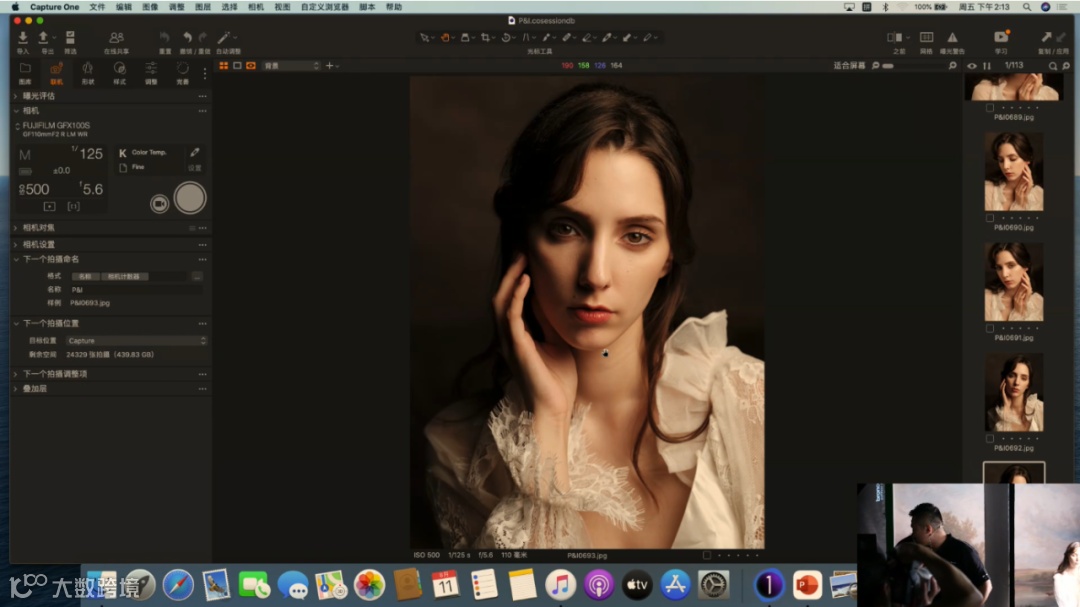Screen dimensions: 1080x607
Task: Switch to the 样式 styles tab
Action: tap(119, 72)
